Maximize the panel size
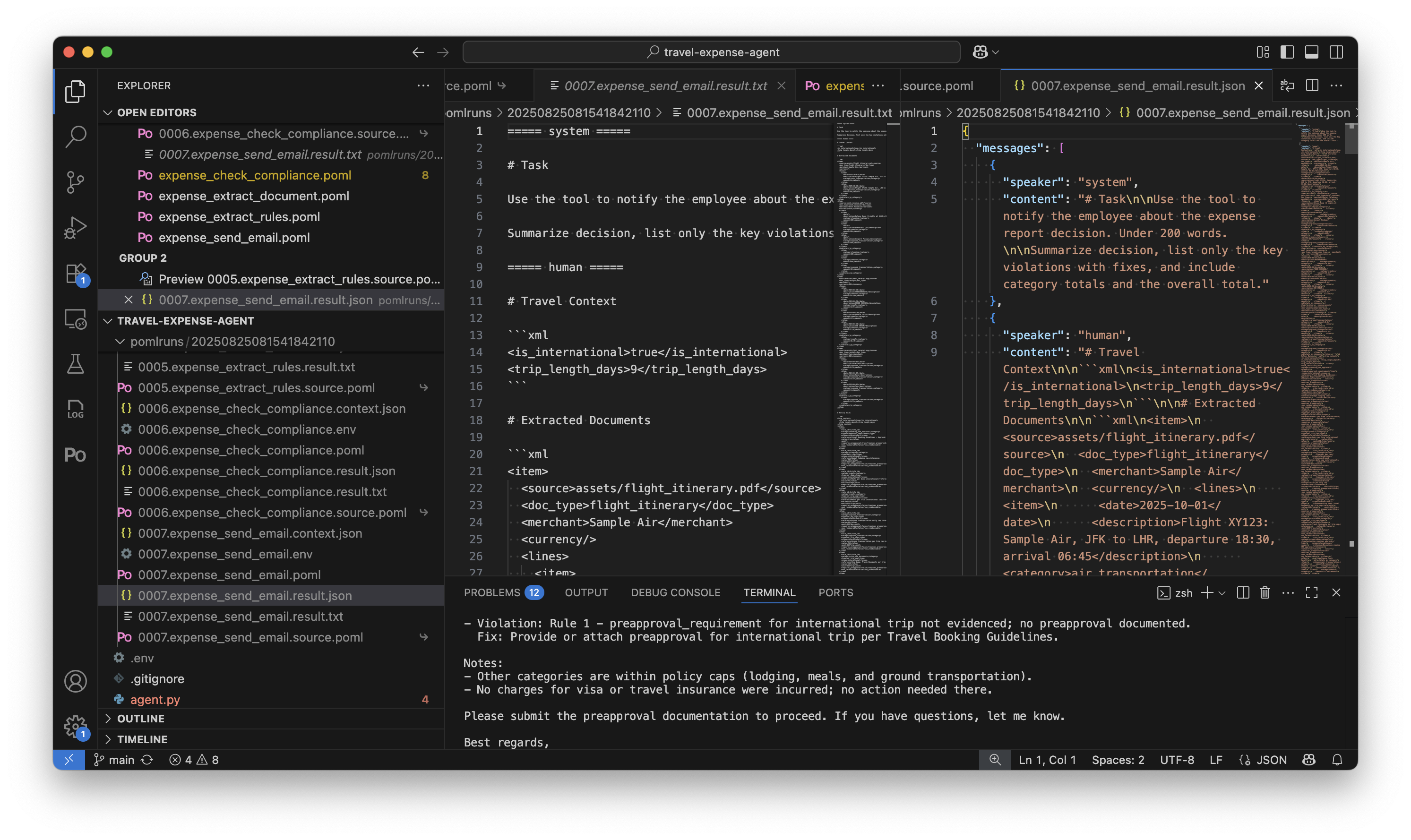Viewport: 1411px width, 840px height. click(x=1311, y=592)
